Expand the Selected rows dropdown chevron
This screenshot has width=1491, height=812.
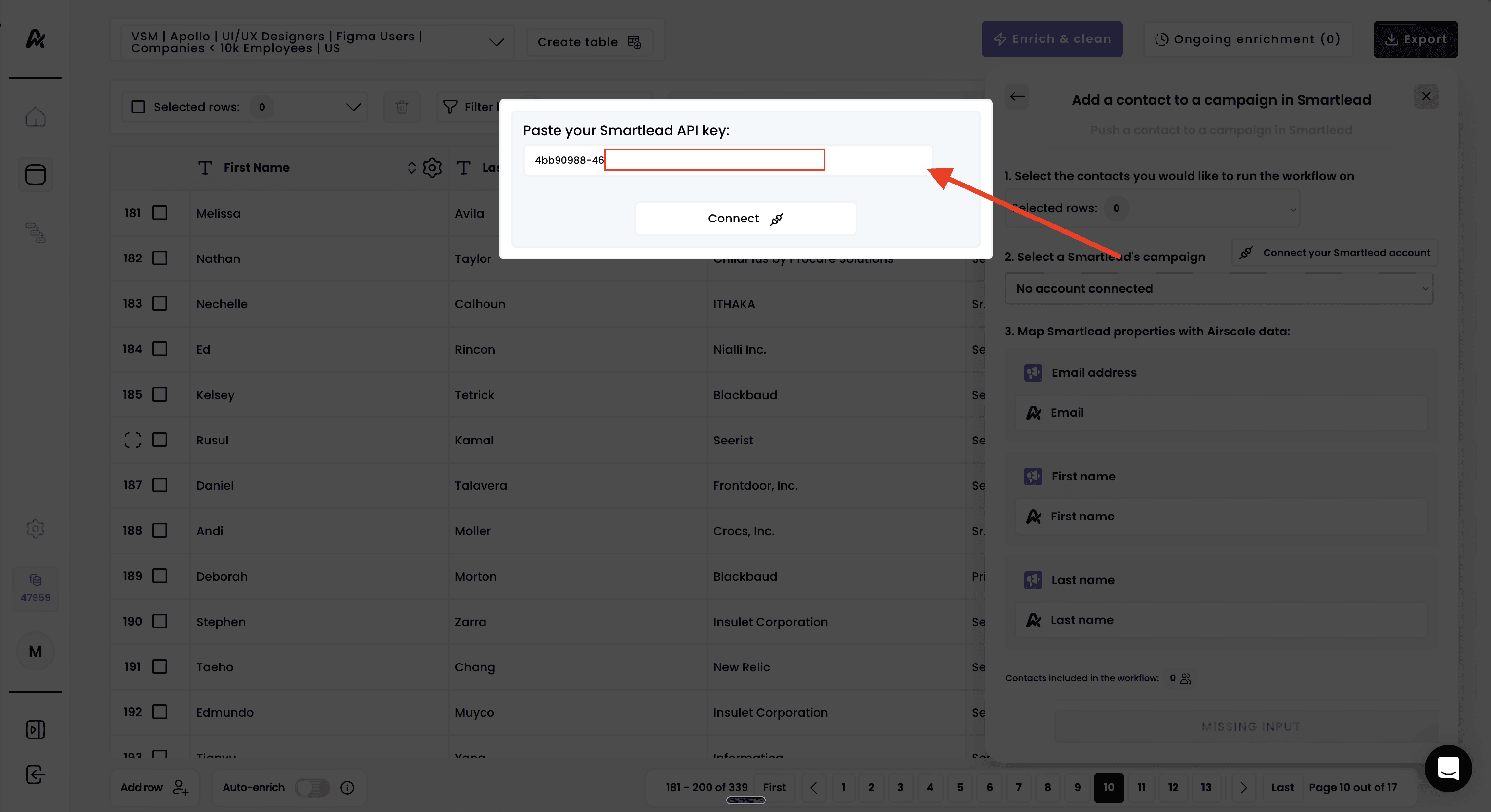click(x=353, y=107)
